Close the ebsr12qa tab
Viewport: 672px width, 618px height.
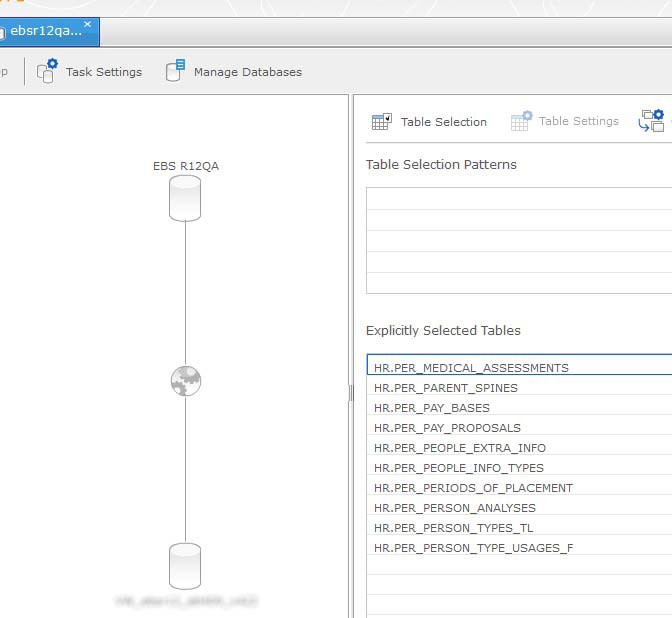point(87,24)
